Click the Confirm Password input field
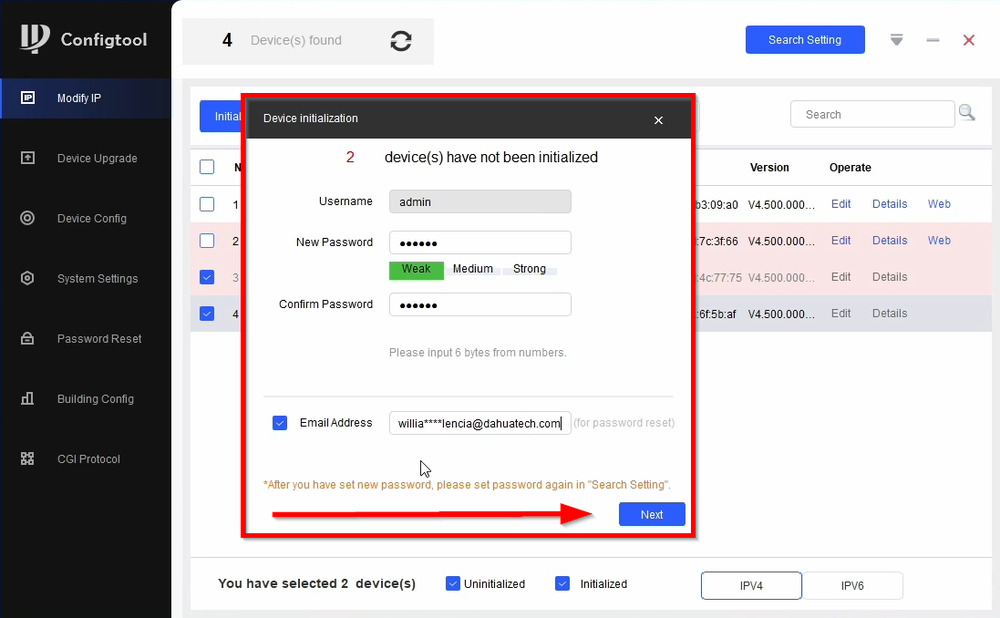Viewport: 1000px width, 618px height. (x=480, y=304)
